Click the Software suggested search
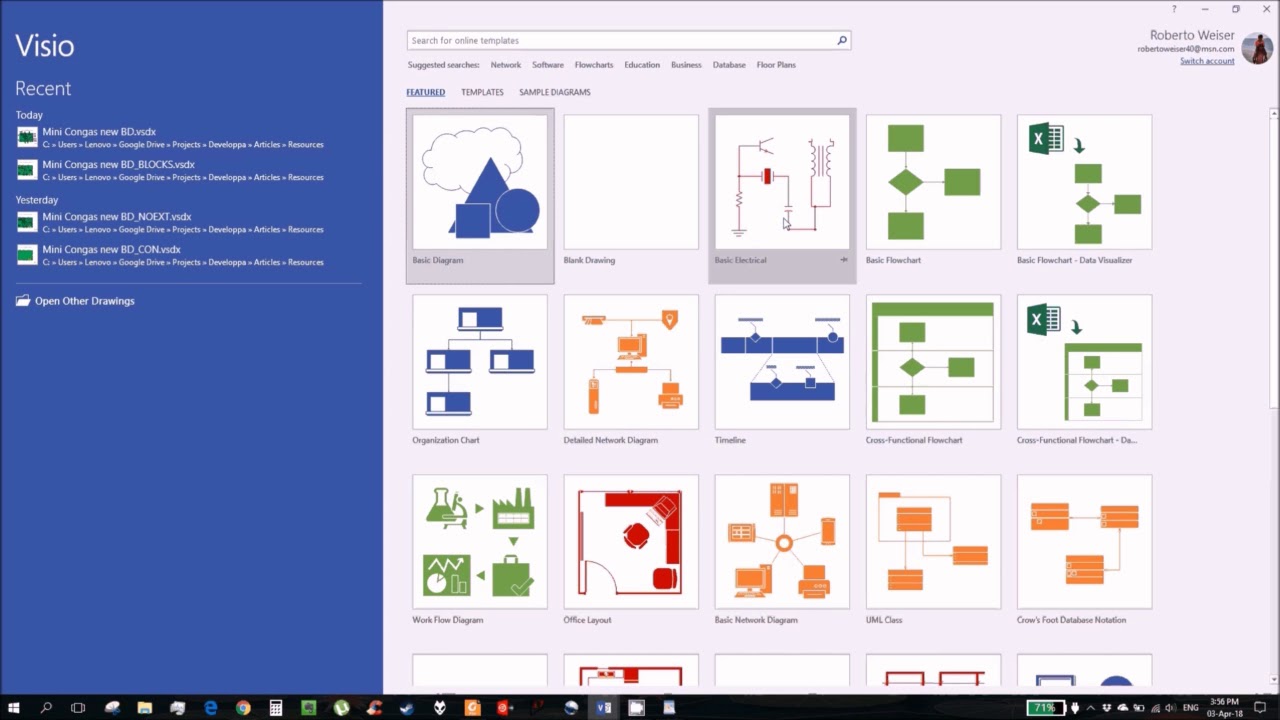The image size is (1280, 720). coord(548,65)
